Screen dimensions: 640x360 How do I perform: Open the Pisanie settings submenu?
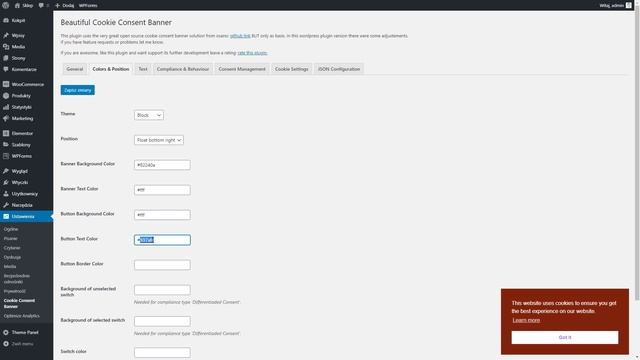click(x=11, y=238)
